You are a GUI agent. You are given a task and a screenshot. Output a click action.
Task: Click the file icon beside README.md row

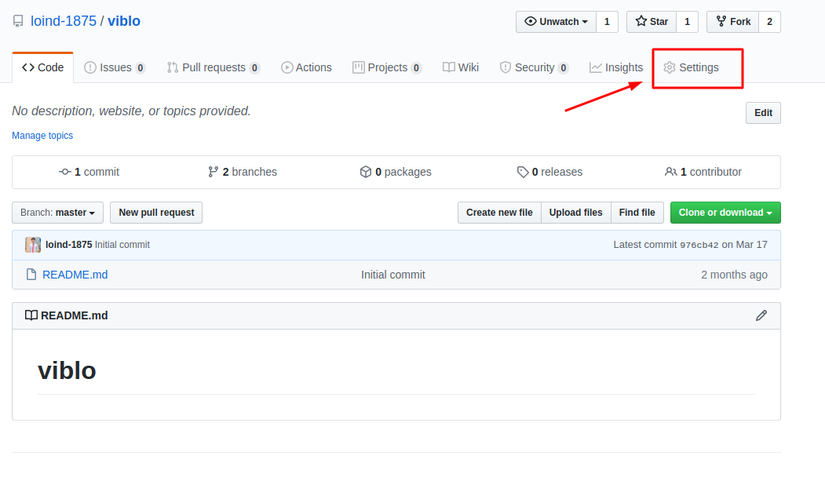[x=32, y=275]
